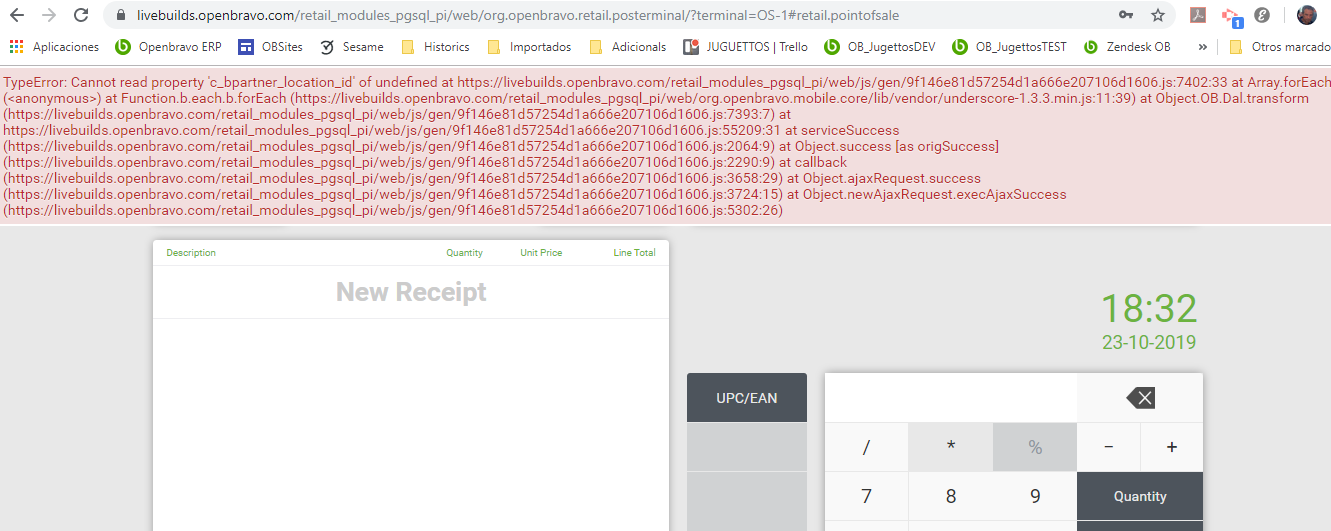Bookmark this page with the star icon
This screenshot has width=1331, height=531.
(1158, 15)
